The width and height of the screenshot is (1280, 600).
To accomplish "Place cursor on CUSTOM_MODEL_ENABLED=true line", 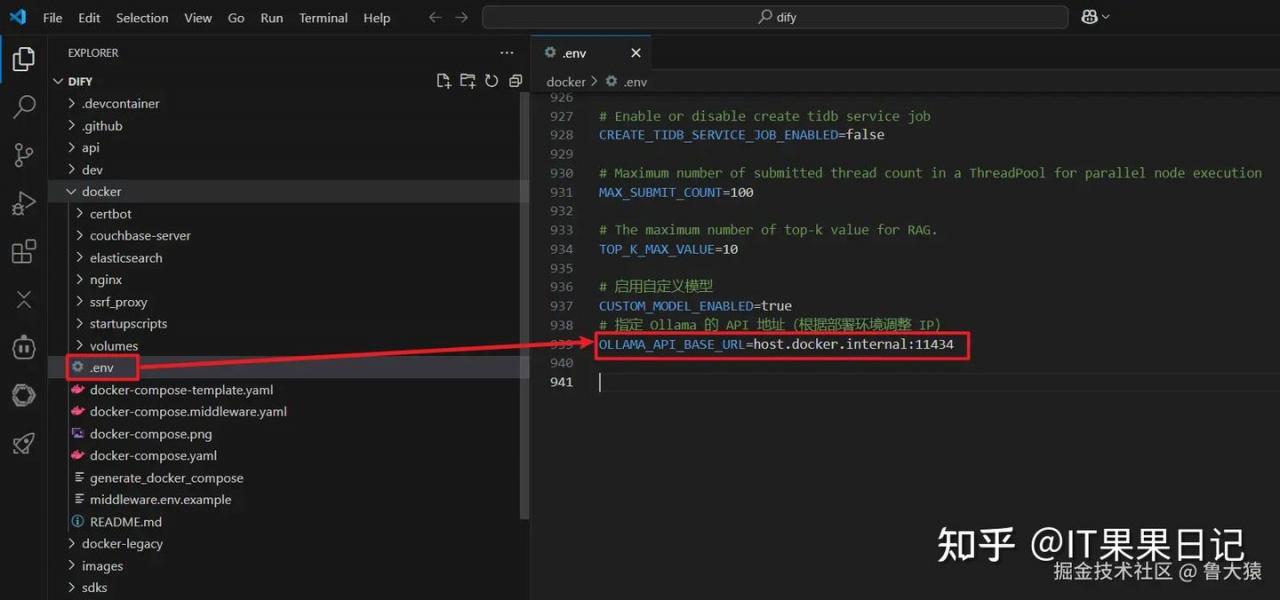I will pos(695,306).
